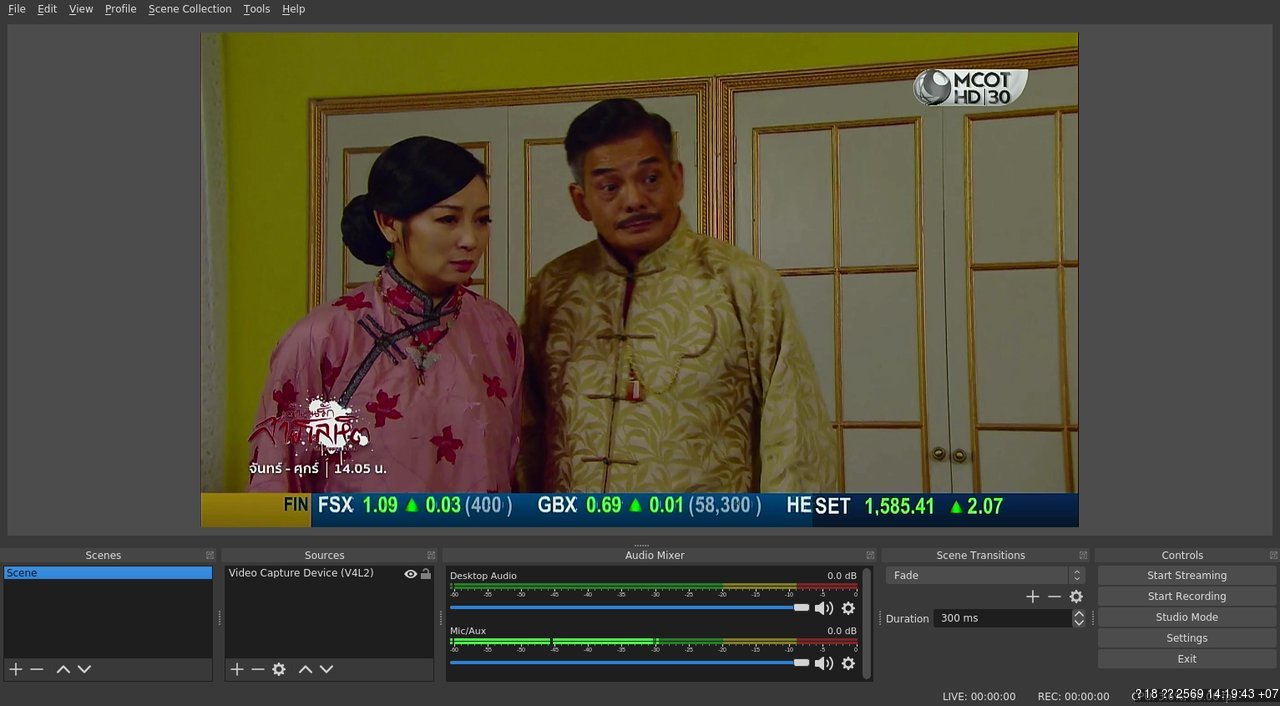
Task: Mute Desktop Audio speaker icon
Action: [x=824, y=608]
